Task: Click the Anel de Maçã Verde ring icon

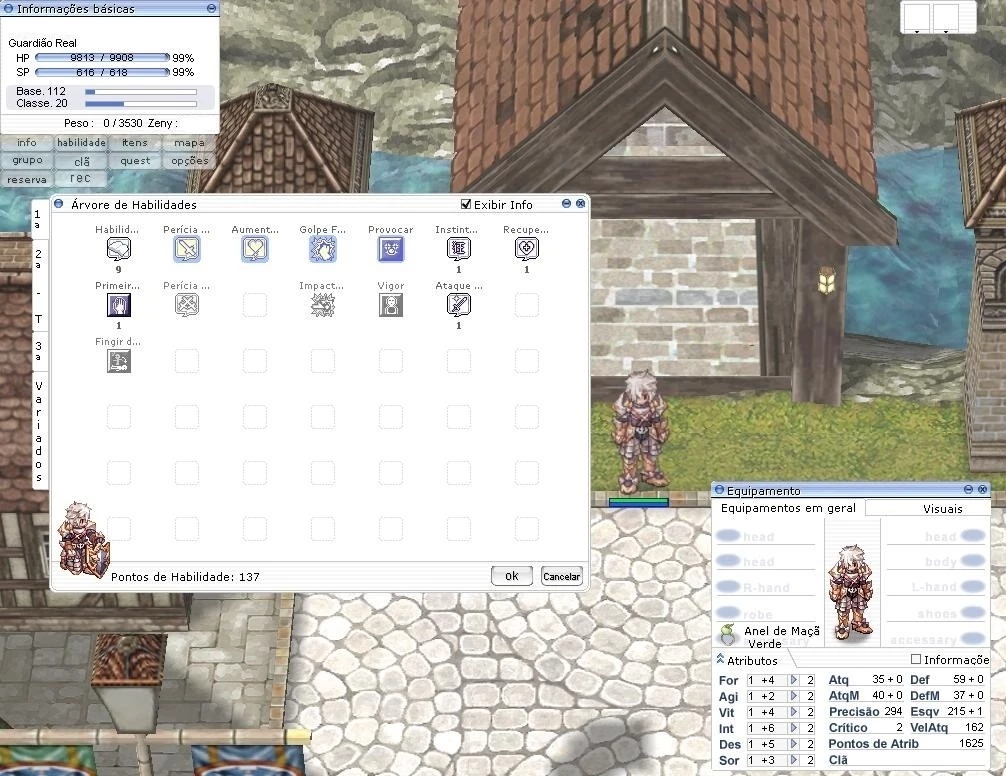Action: point(728,634)
